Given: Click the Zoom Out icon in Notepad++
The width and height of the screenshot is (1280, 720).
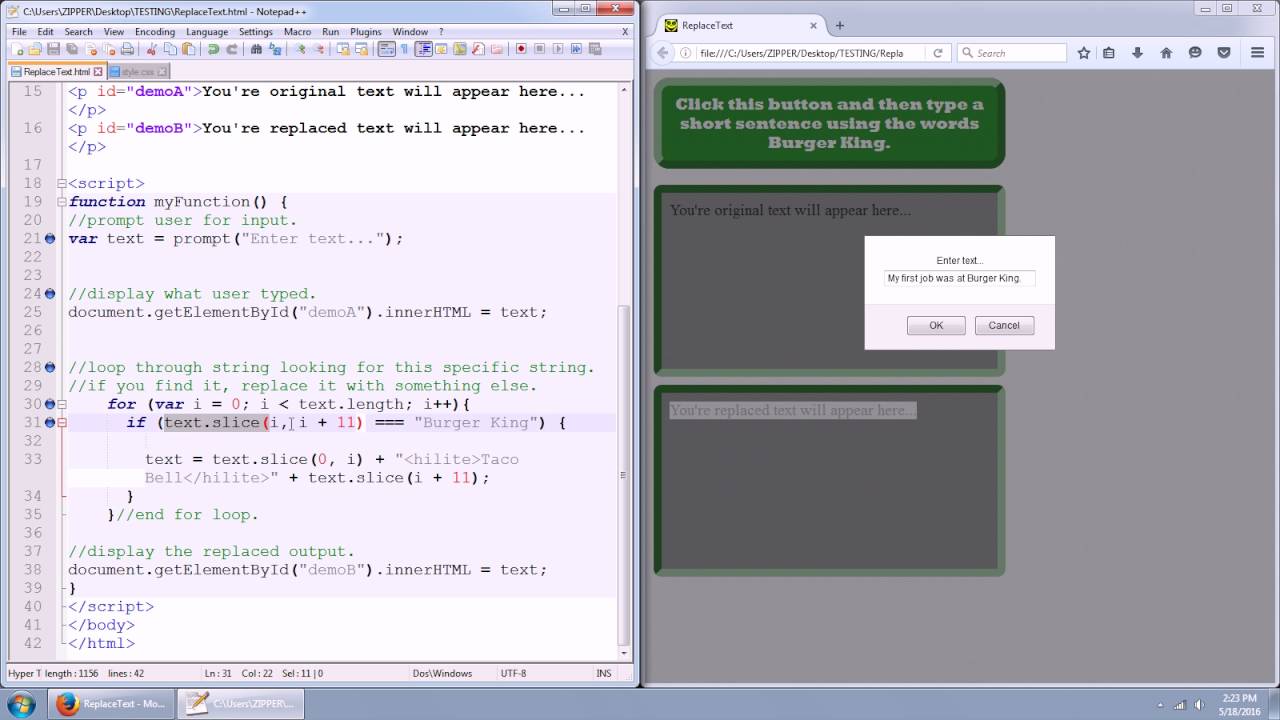Looking at the screenshot, I should coord(318,49).
